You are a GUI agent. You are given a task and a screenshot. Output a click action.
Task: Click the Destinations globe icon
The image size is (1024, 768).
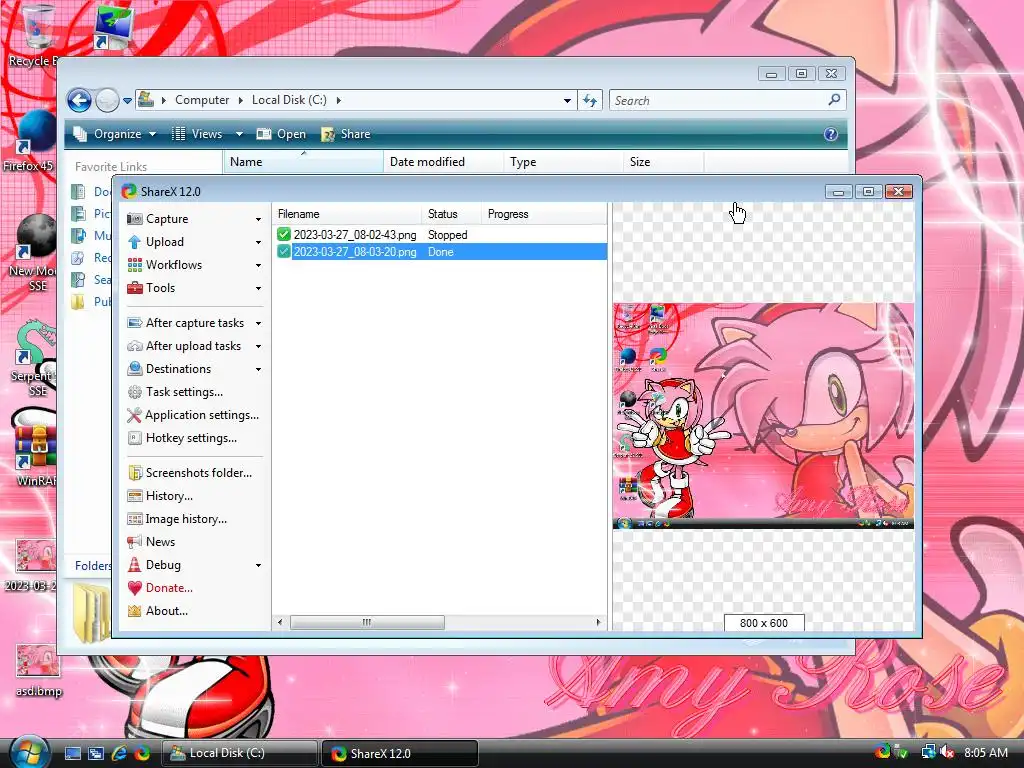[135, 368]
